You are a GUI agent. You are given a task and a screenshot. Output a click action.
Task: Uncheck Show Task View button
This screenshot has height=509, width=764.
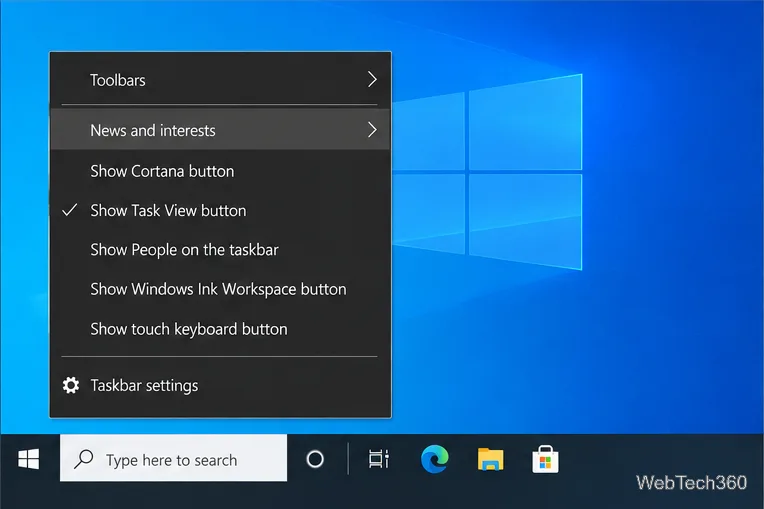tap(220, 210)
